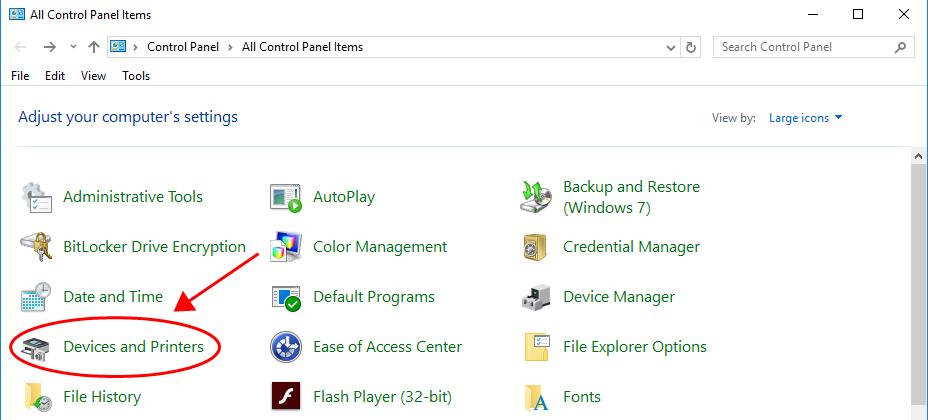Go forward with the Forward arrow

[50, 47]
